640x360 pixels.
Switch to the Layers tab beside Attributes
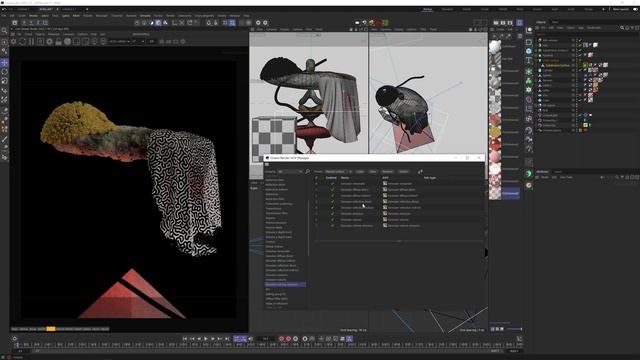pyautogui.click(x=558, y=172)
